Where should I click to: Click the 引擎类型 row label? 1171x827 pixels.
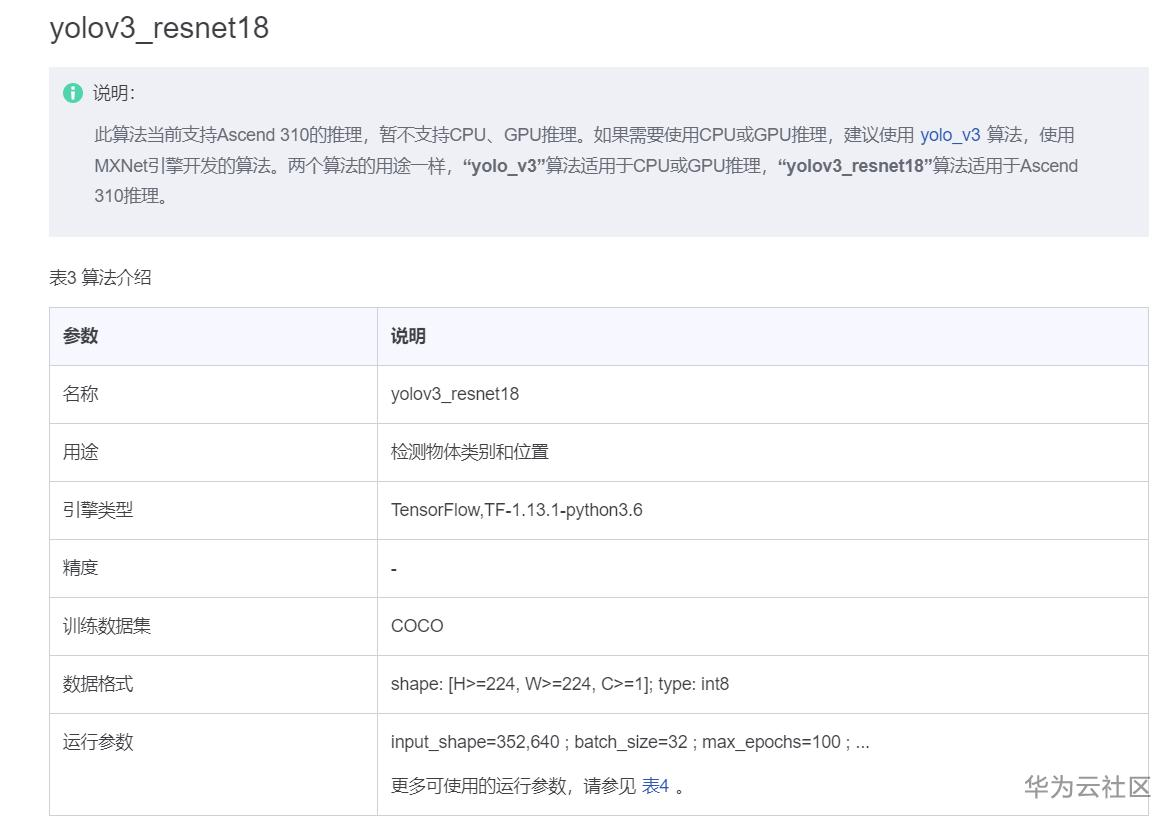click(x=98, y=510)
